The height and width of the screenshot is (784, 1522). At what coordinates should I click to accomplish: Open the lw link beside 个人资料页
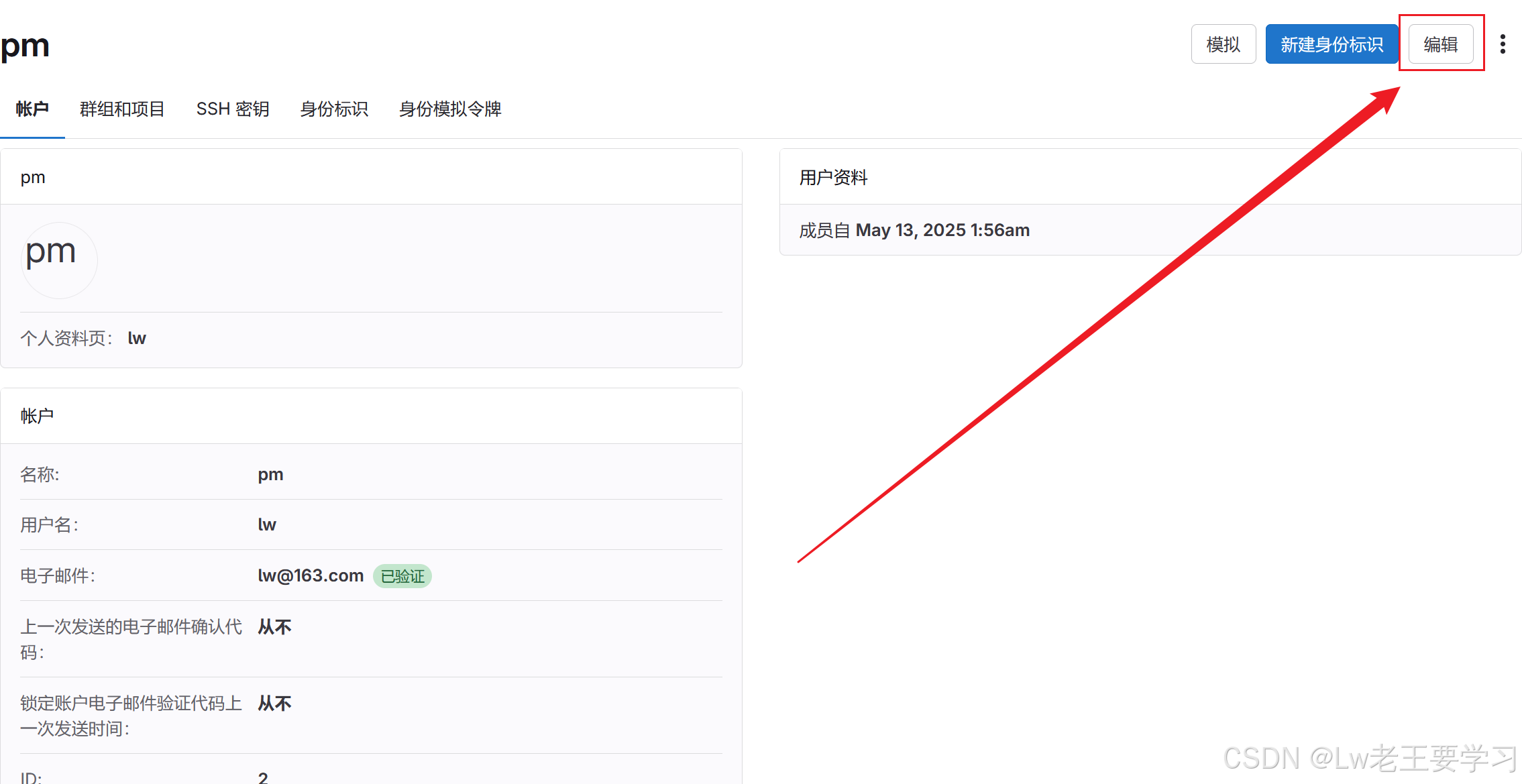point(137,338)
